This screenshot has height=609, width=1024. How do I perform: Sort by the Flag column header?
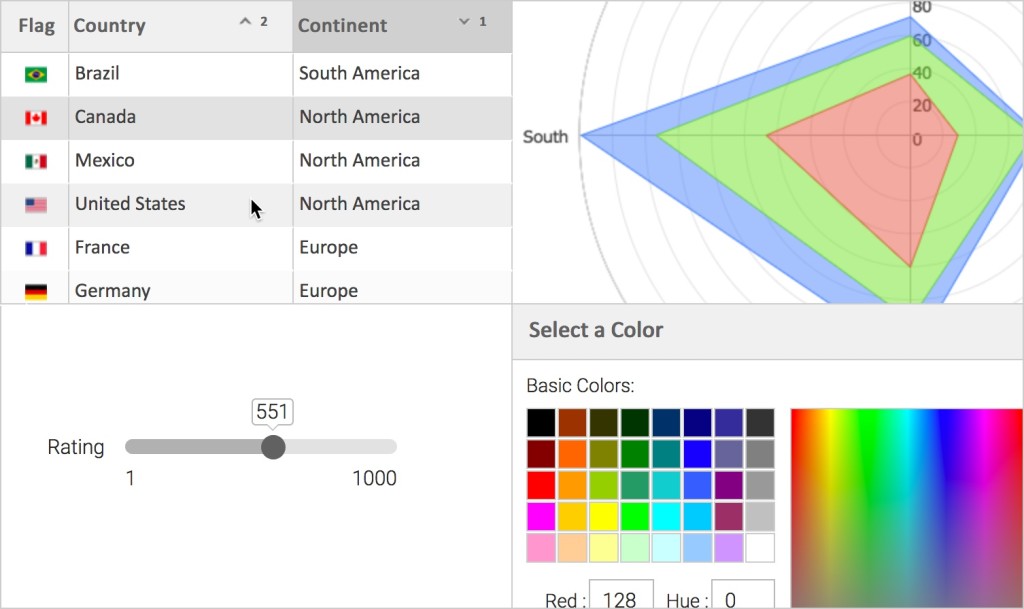36,26
